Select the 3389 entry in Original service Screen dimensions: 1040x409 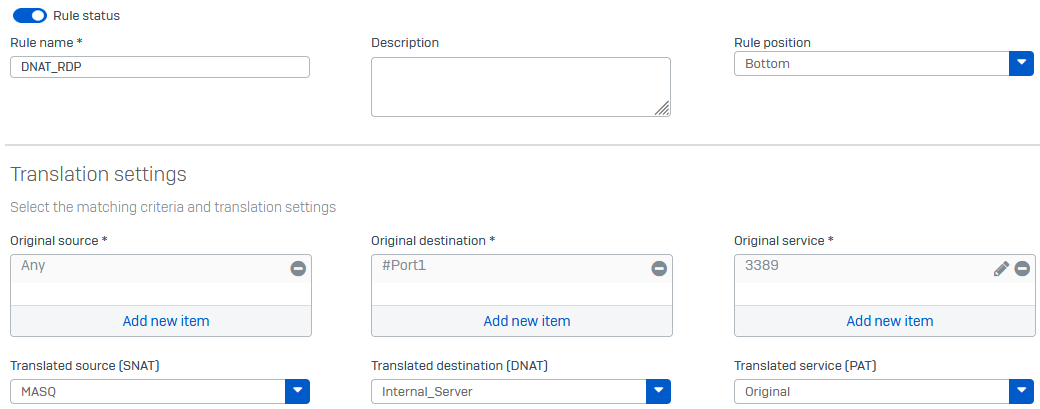click(762, 266)
